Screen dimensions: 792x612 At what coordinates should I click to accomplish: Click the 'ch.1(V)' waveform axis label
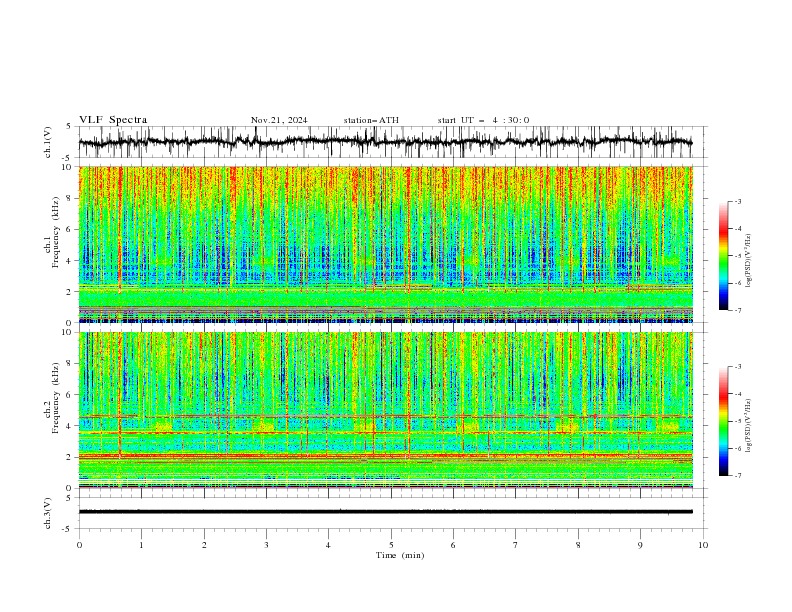point(48,142)
